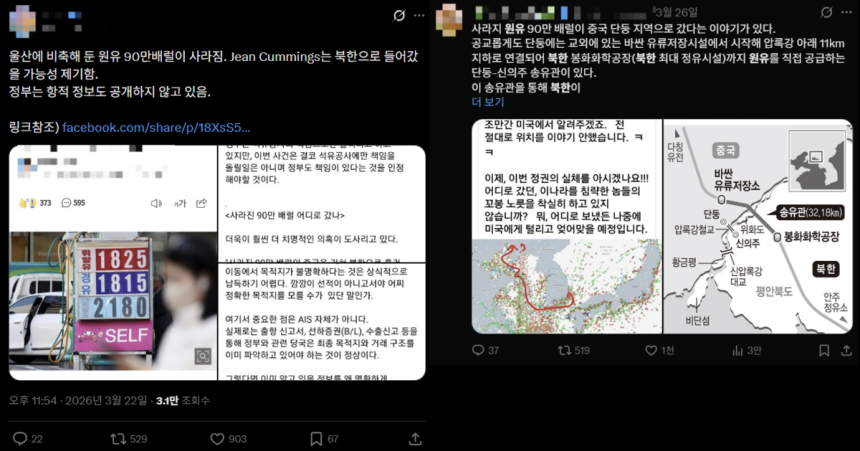The height and width of the screenshot is (451, 860).
Task: Bookmark the right tweet
Action: tap(824, 350)
